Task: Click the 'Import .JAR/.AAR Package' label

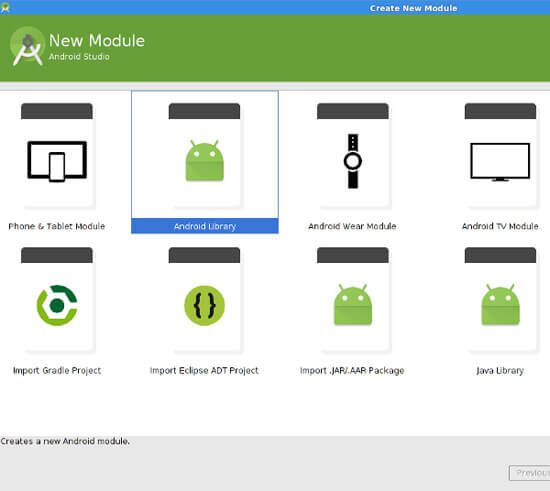Action: [352, 370]
